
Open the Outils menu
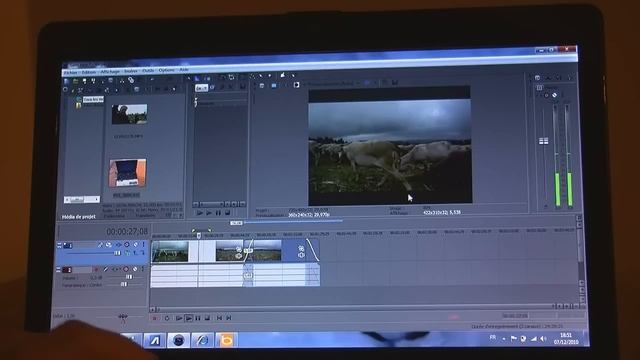pyautogui.click(x=148, y=71)
